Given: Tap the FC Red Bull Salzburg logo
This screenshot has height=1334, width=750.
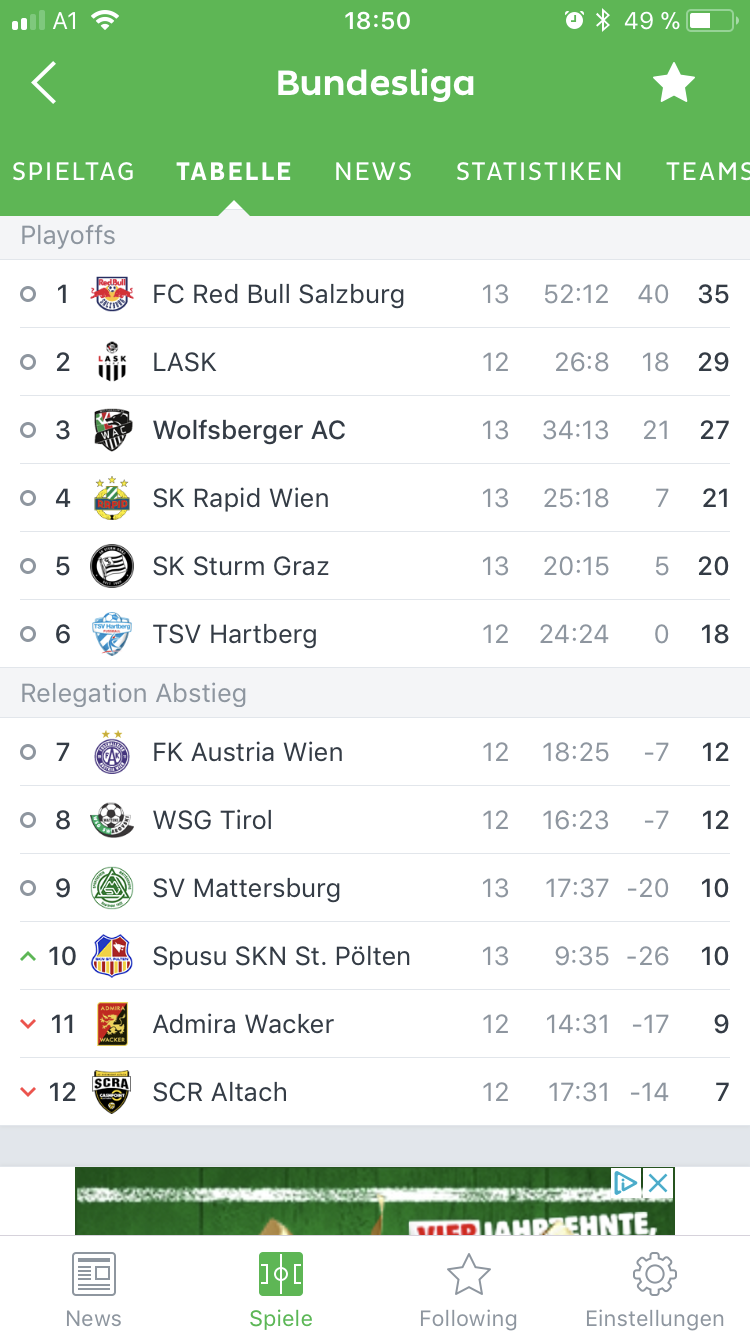Looking at the screenshot, I should pyautogui.click(x=112, y=294).
